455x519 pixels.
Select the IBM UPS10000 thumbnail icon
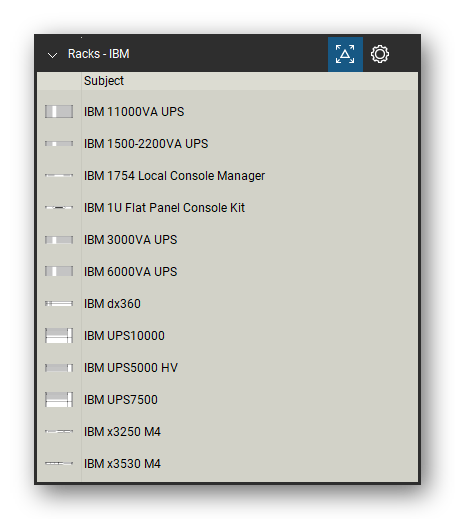pyautogui.click(x=59, y=336)
